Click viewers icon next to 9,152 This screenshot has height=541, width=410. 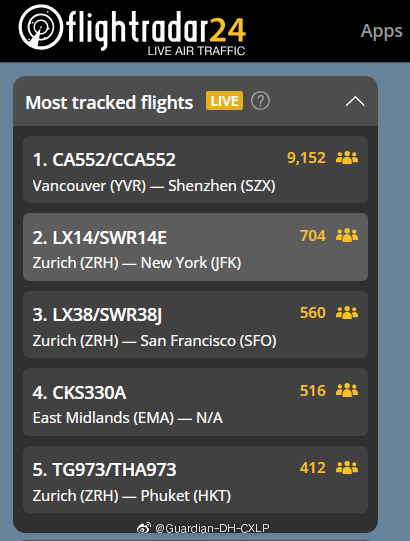(347, 158)
